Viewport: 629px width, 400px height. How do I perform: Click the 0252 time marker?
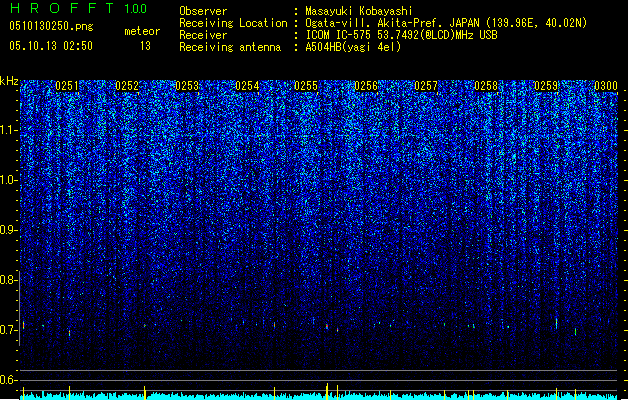(x=127, y=86)
